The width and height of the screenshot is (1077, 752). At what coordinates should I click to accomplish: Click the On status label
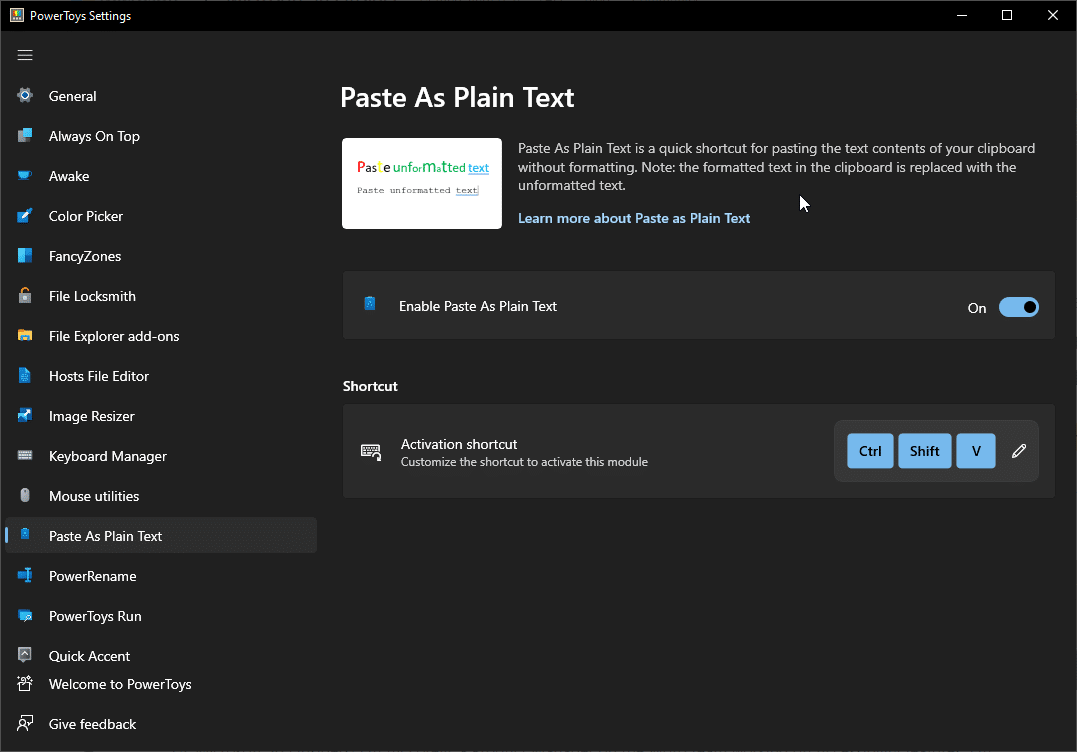[977, 308]
